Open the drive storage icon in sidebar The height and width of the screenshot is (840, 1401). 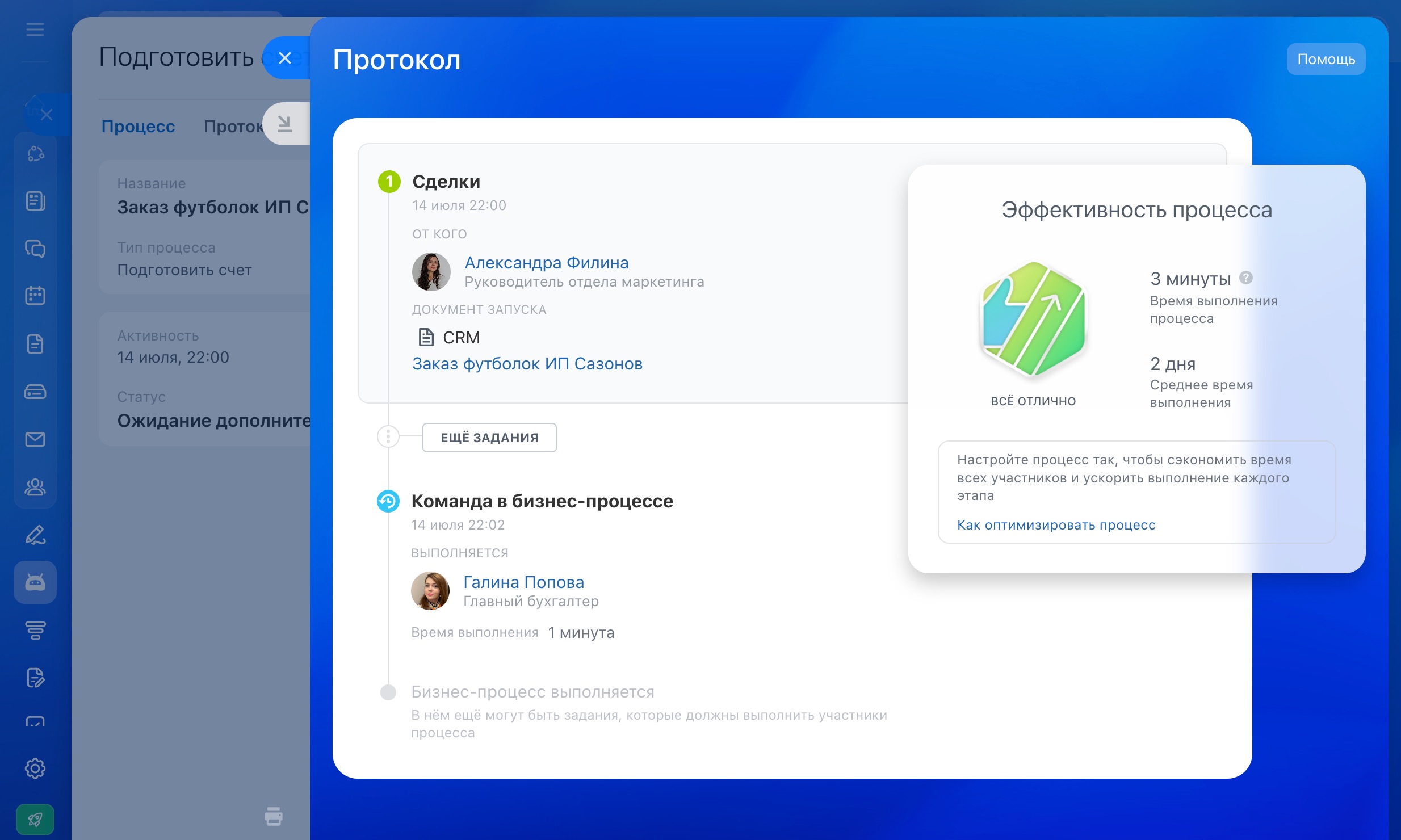[x=35, y=392]
